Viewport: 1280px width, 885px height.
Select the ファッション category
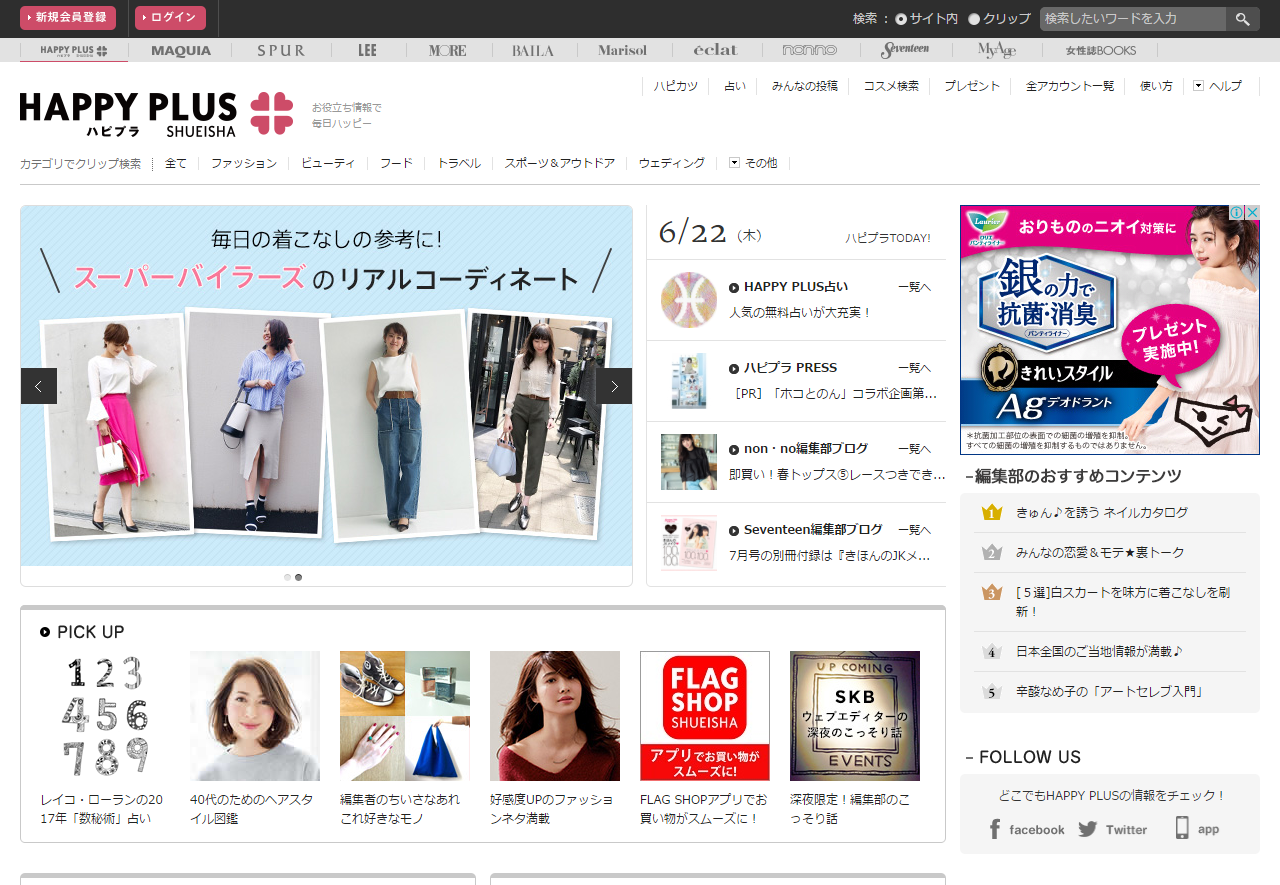tap(244, 163)
